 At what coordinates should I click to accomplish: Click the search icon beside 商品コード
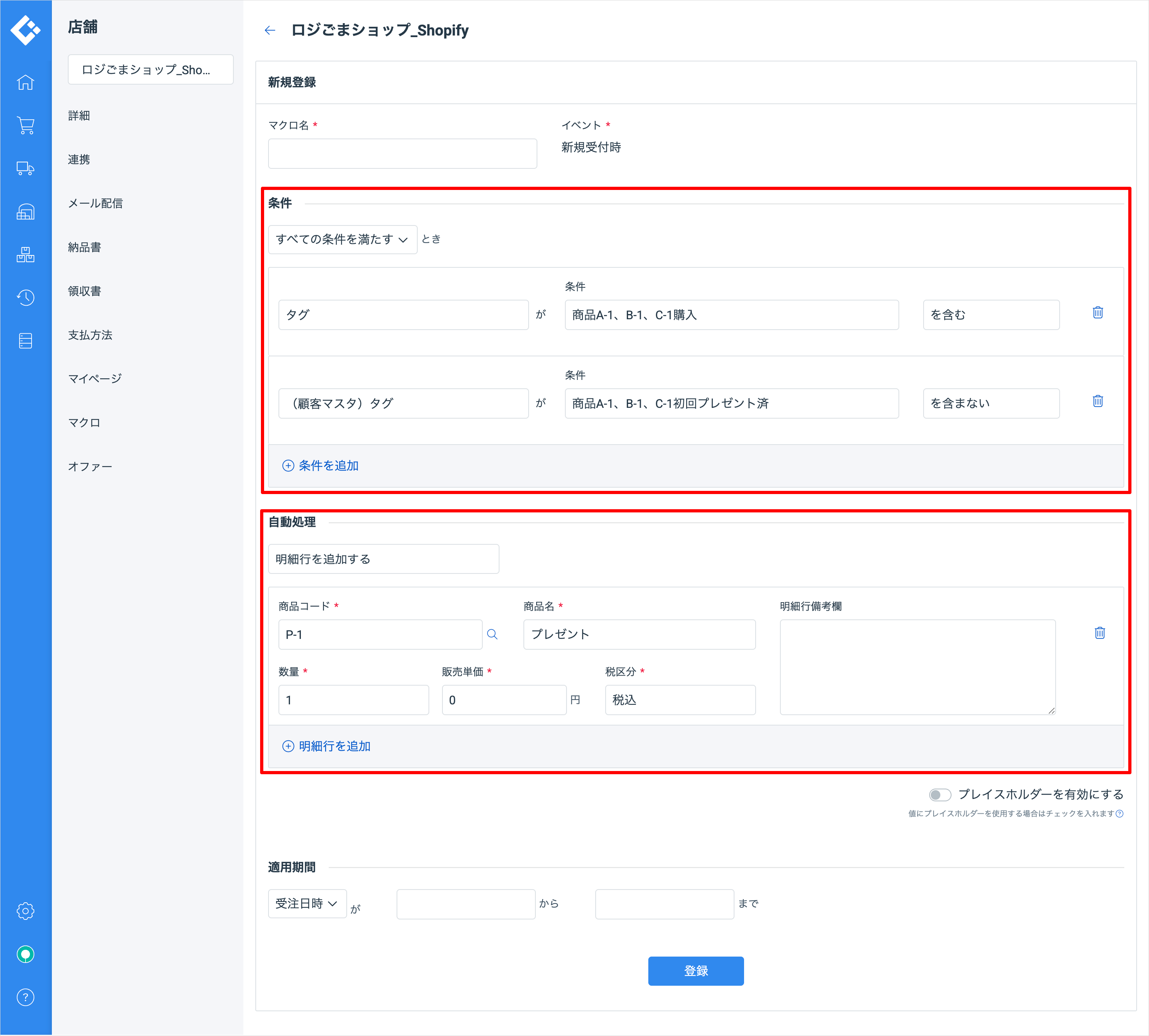pyautogui.click(x=492, y=634)
